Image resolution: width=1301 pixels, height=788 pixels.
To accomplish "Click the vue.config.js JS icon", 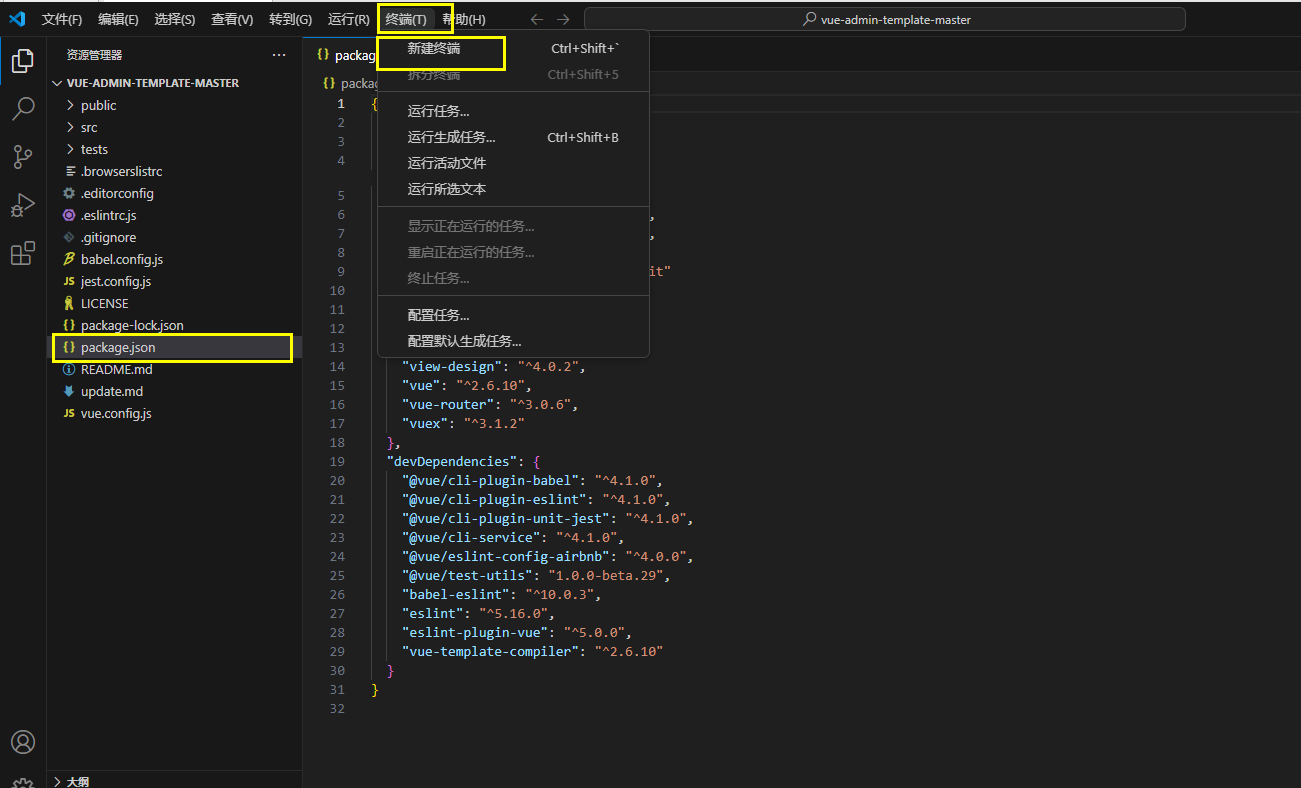I will [69, 413].
